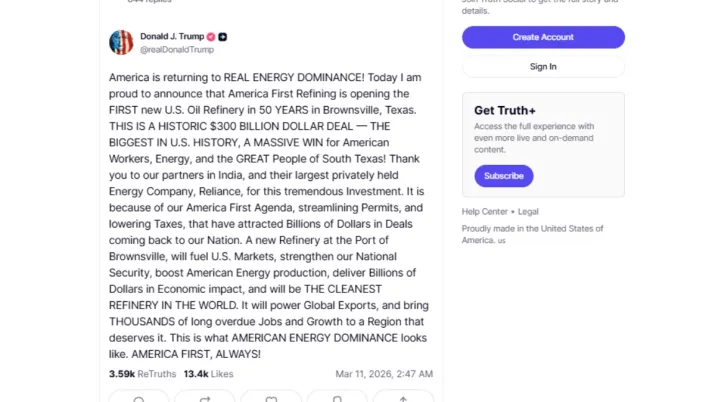Subscribe to Truth+ with the Subscribe button
The width and height of the screenshot is (715, 402).
[x=503, y=176]
